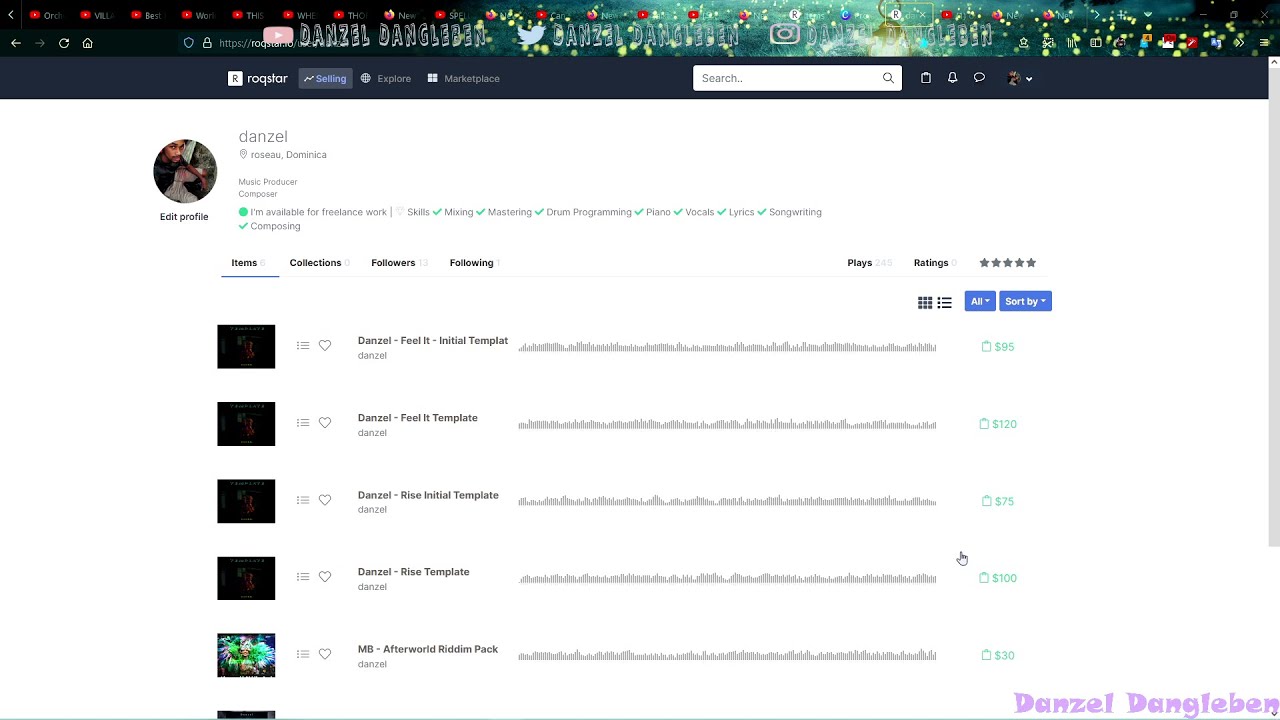This screenshot has height=720, width=1280.
Task: Click the browser back arrow
Action: coord(16,43)
